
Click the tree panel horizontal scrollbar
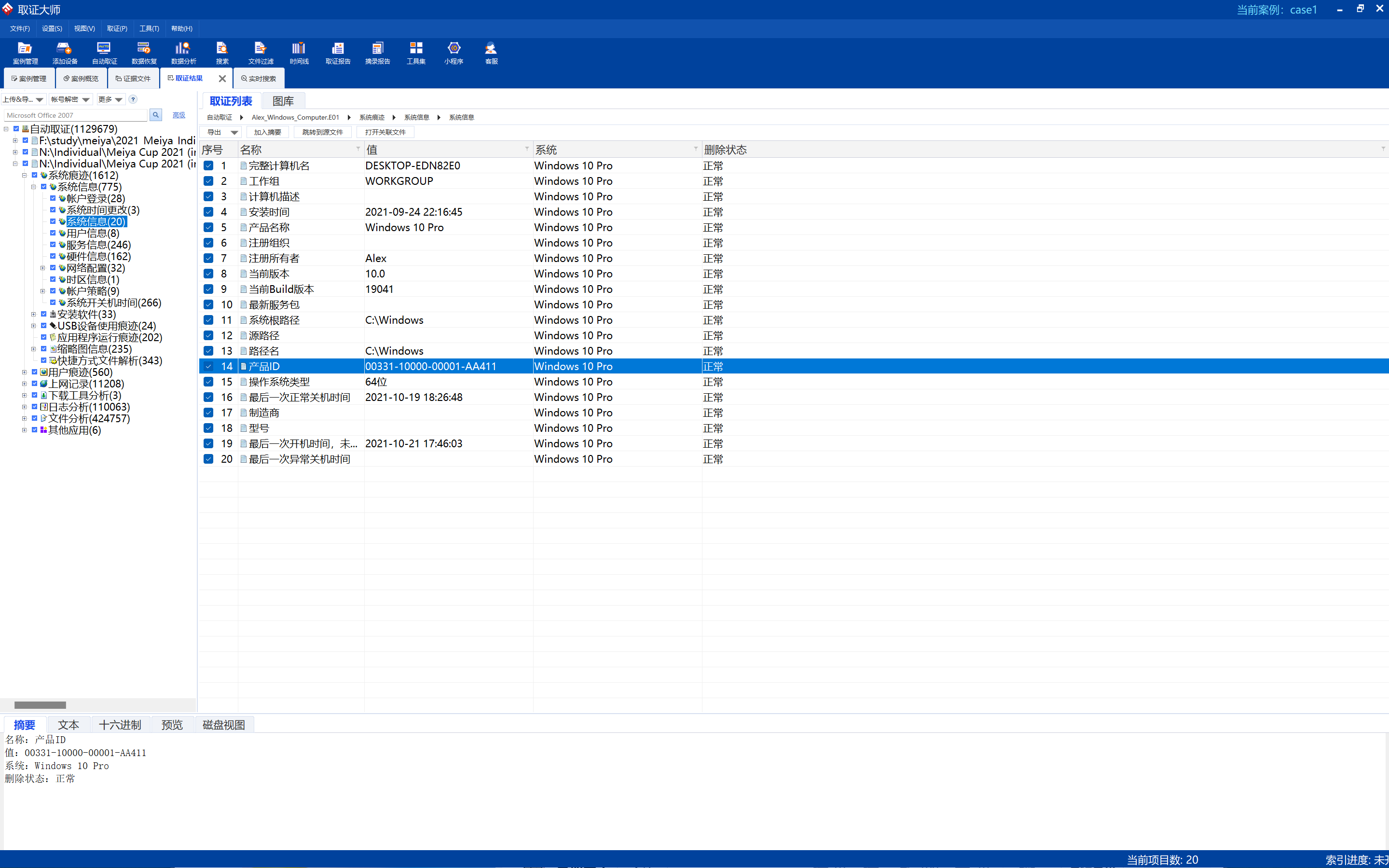tap(40, 704)
